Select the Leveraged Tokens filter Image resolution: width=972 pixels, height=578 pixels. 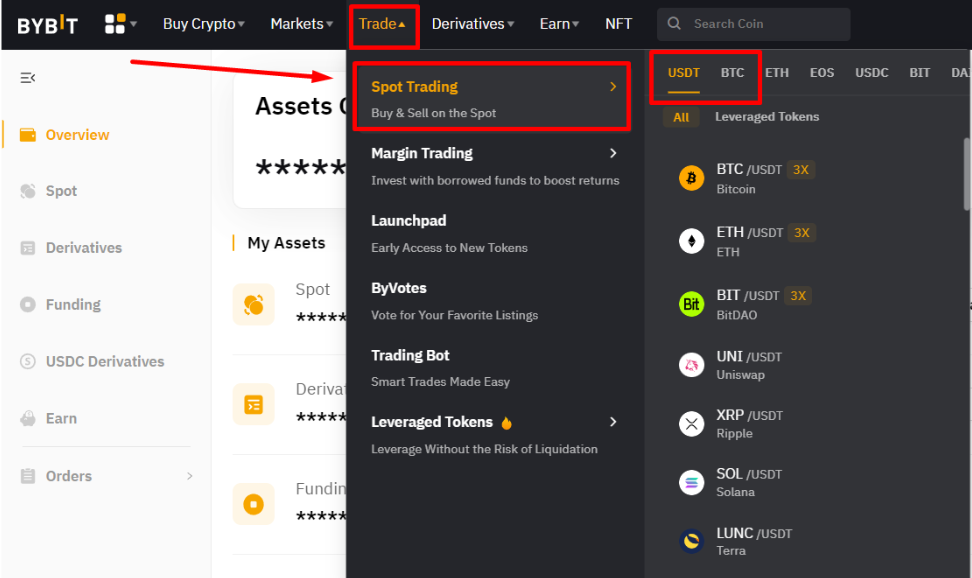click(766, 117)
